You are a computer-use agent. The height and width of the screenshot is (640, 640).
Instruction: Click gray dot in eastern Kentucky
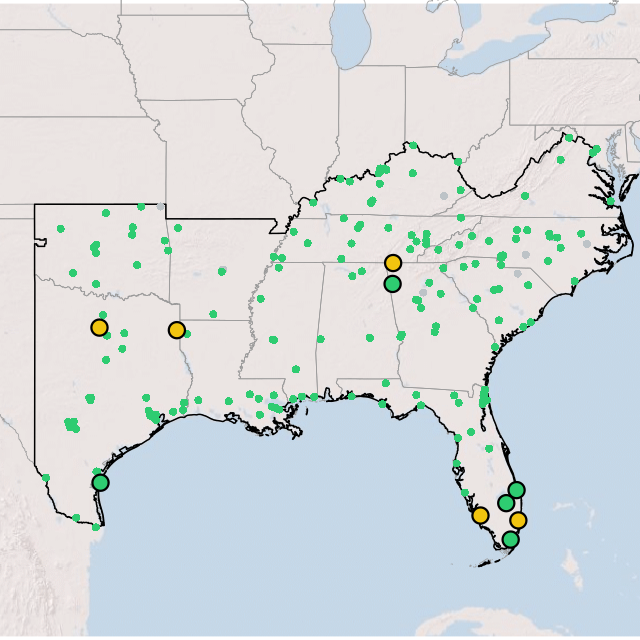(x=444, y=196)
